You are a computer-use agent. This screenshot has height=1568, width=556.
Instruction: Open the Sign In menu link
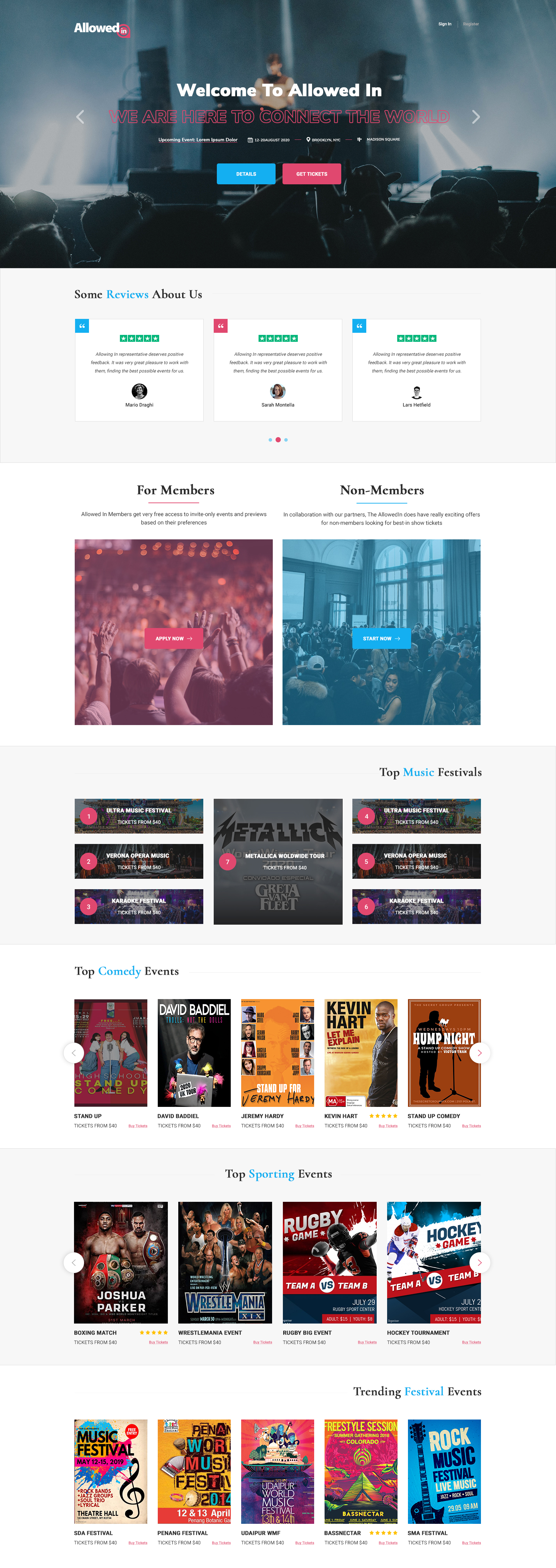coord(445,24)
